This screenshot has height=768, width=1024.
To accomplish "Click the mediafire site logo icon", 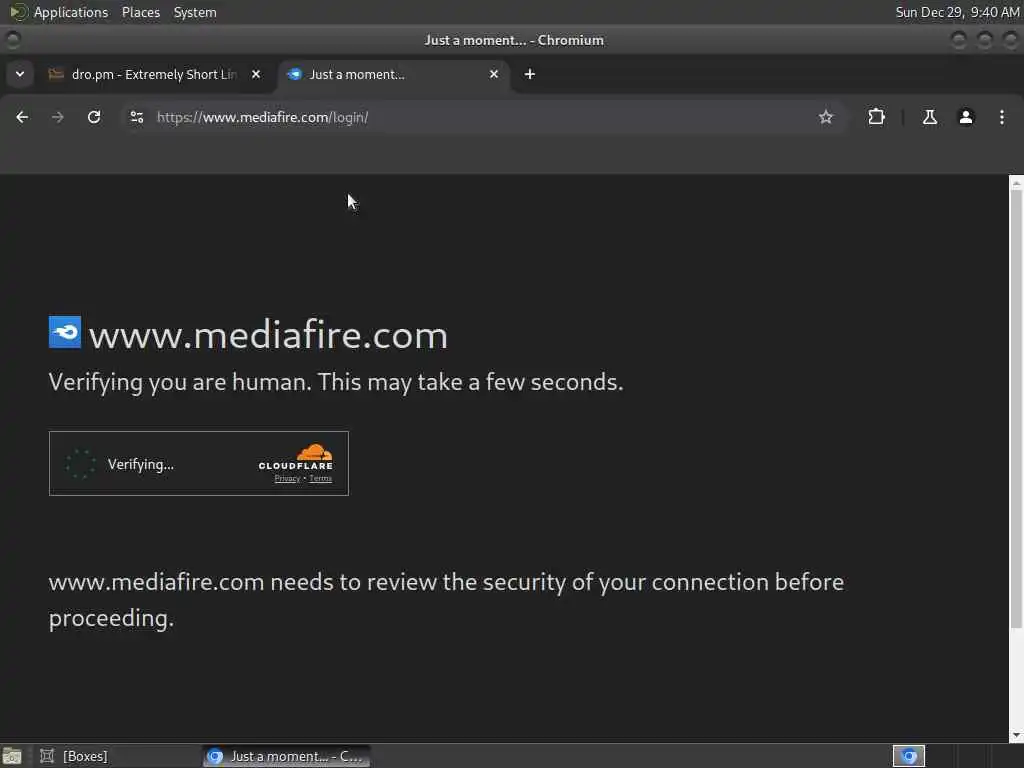I will pos(65,332).
